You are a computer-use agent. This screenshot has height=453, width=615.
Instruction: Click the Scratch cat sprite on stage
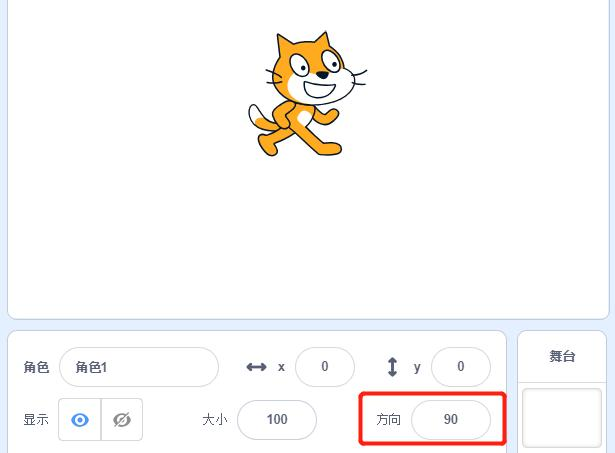pyautogui.click(x=307, y=94)
